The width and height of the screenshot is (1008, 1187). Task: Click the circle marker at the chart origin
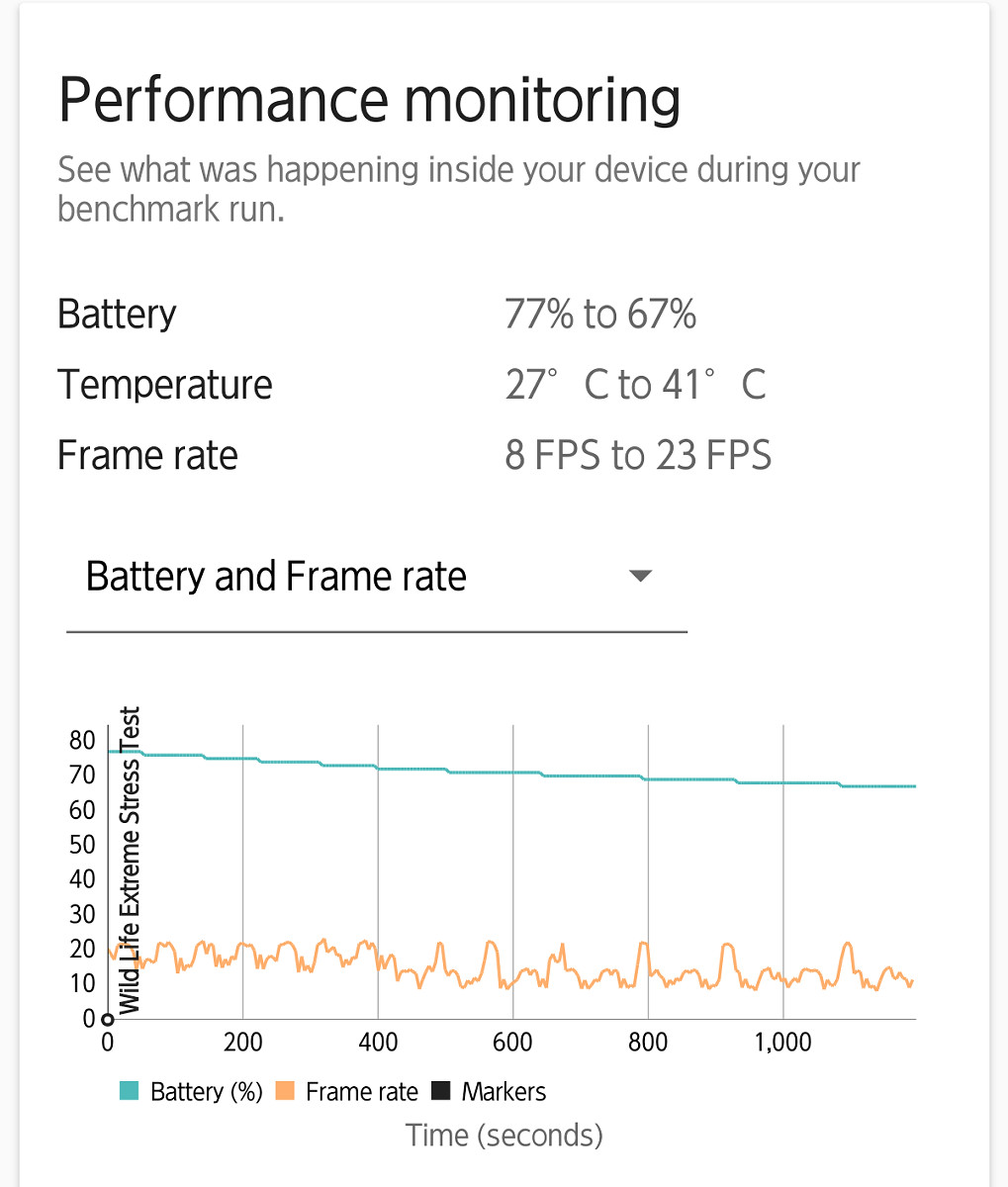tap(108, 1020)
